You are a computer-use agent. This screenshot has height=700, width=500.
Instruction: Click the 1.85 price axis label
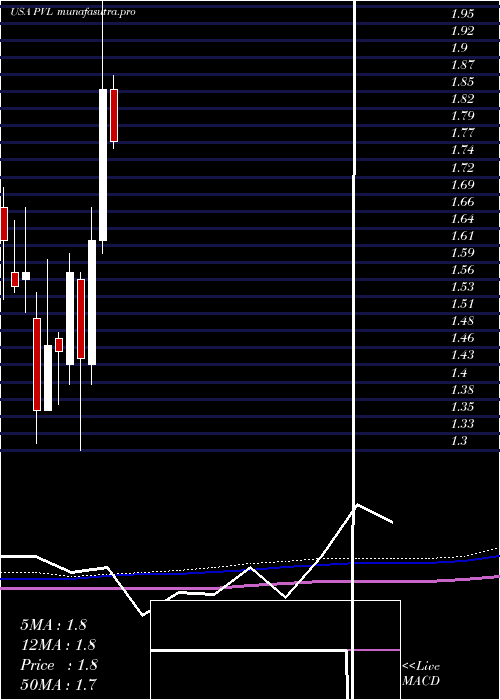tap(462, 82)
